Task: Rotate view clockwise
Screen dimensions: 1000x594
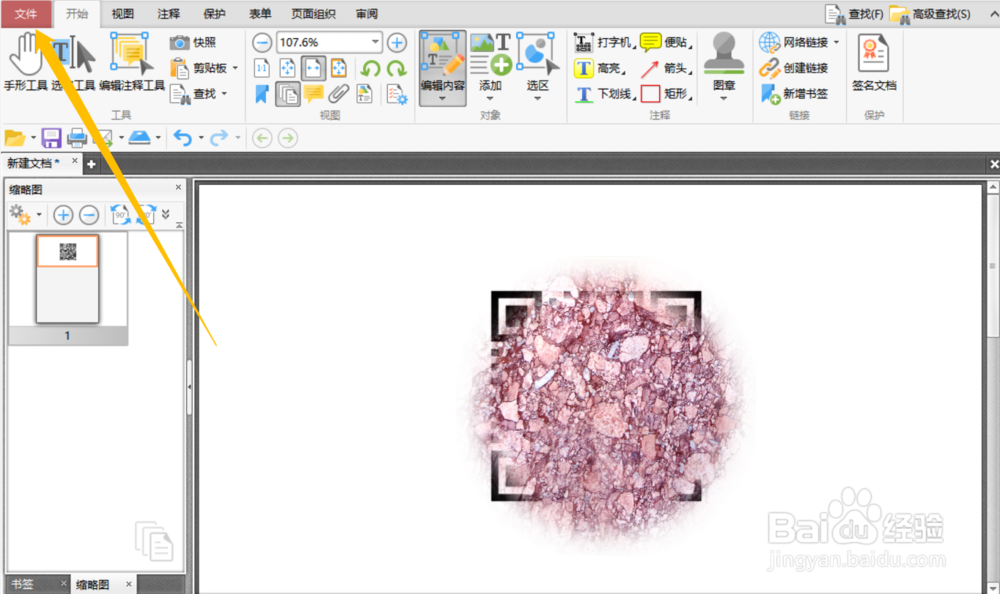Action: pyautogui.click(x=397, y=68)
